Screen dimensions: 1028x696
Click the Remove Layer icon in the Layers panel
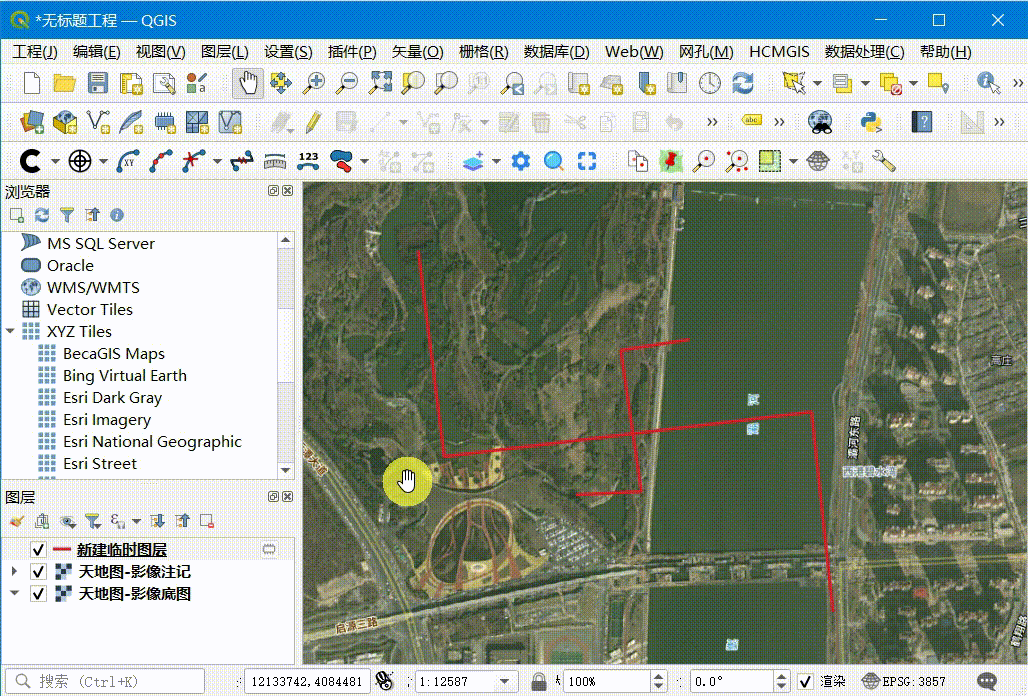207,522
